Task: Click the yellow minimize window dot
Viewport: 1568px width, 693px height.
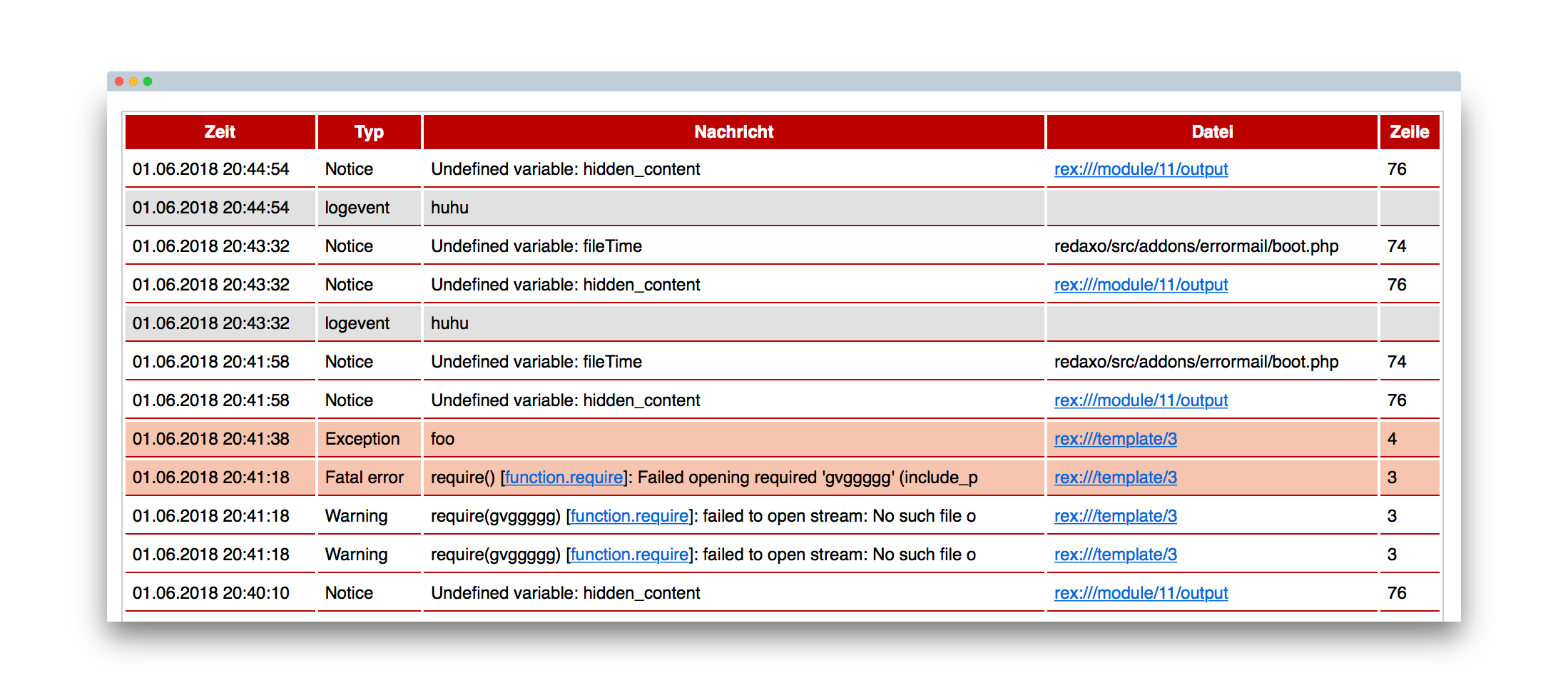Action: (x=133, y=81)
